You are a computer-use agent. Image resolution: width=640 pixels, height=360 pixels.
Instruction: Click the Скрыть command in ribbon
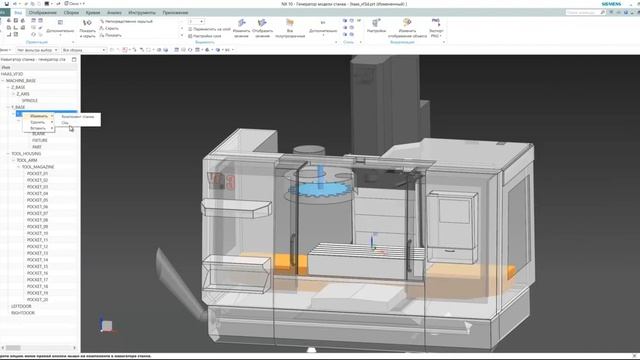point(109,28)
